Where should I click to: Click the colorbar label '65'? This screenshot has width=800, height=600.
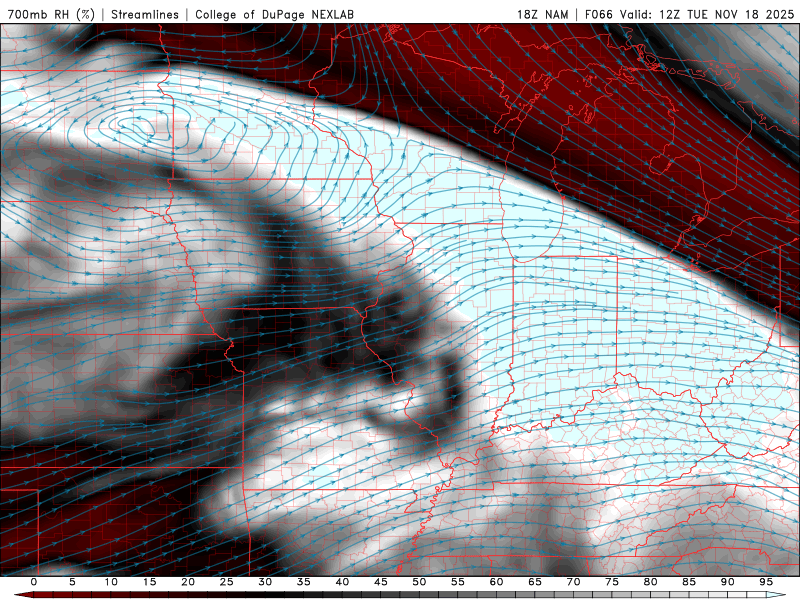[535, 582]
